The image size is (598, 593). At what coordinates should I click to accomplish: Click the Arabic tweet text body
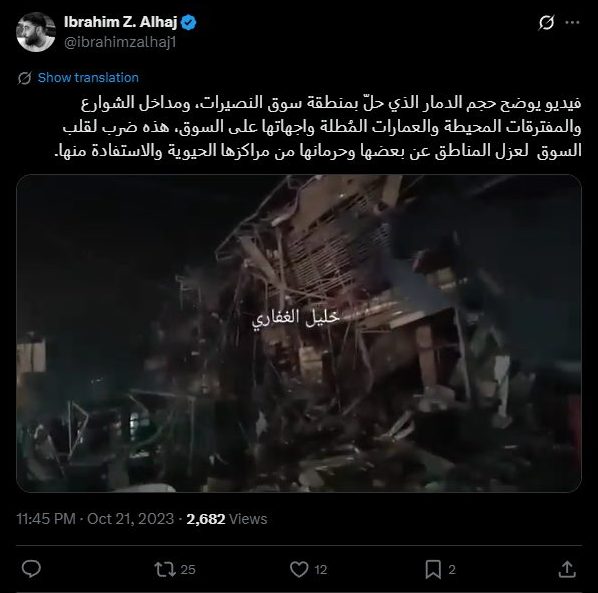[x=321, y=127]
